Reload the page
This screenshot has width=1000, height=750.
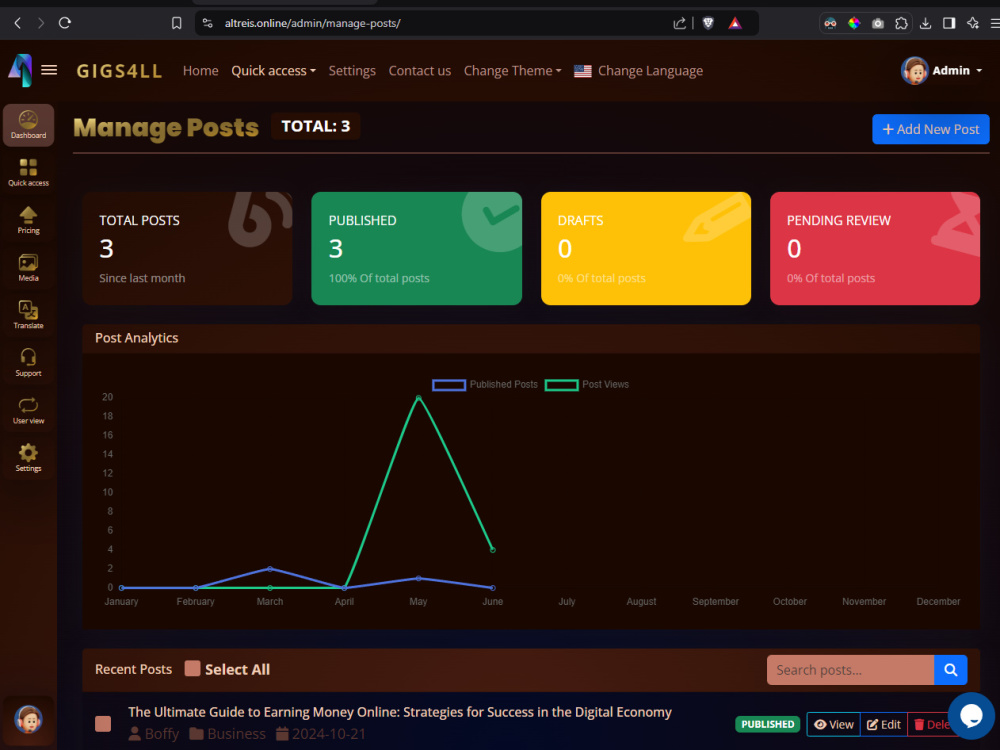tap(64, 24)
